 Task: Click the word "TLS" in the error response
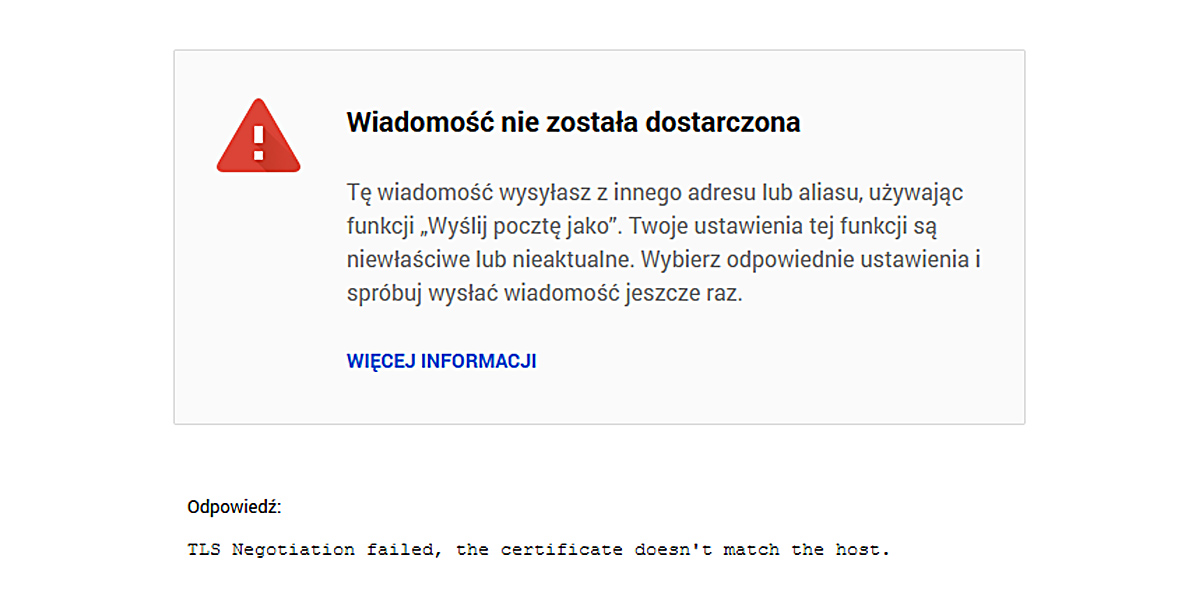[204, 549]
